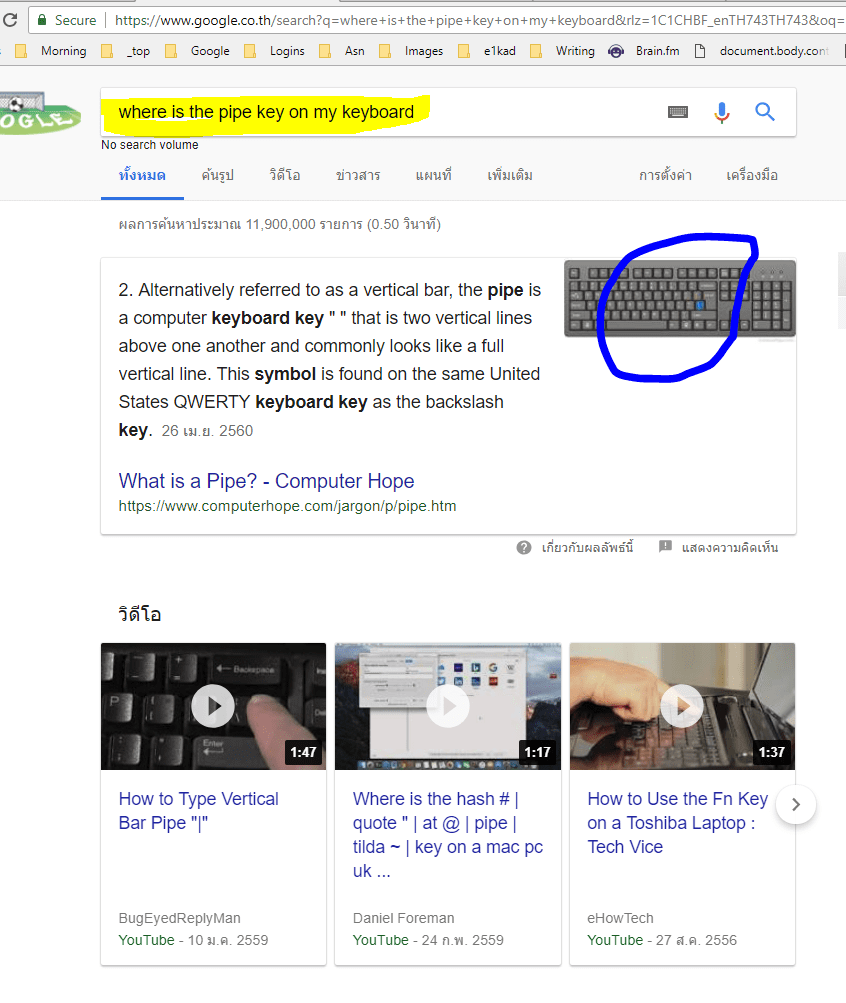Switch to the ข่าวสาร (News) tab

358,175
